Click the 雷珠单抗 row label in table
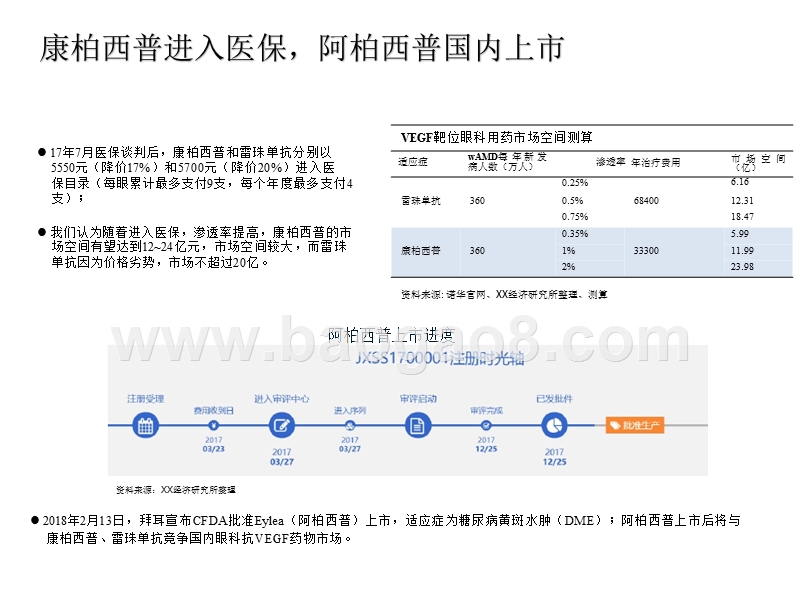800x600 pixels. 421,201
